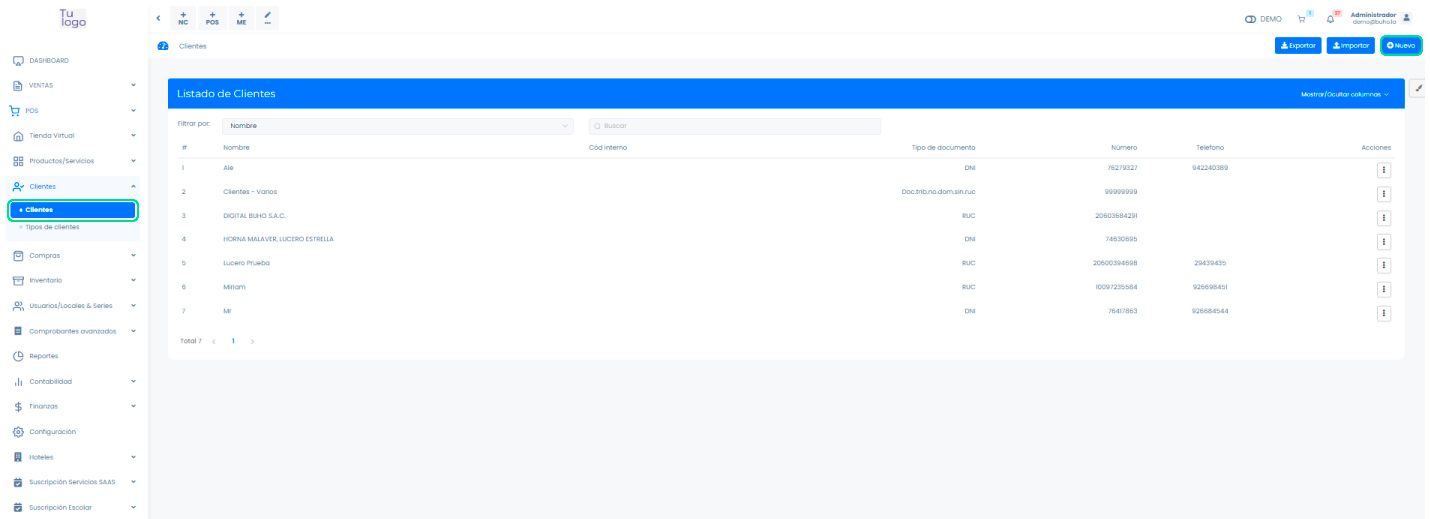The image size is (1430, 519).
Task: Expand the Inventario sidebar section
Action: click(70, 280)
